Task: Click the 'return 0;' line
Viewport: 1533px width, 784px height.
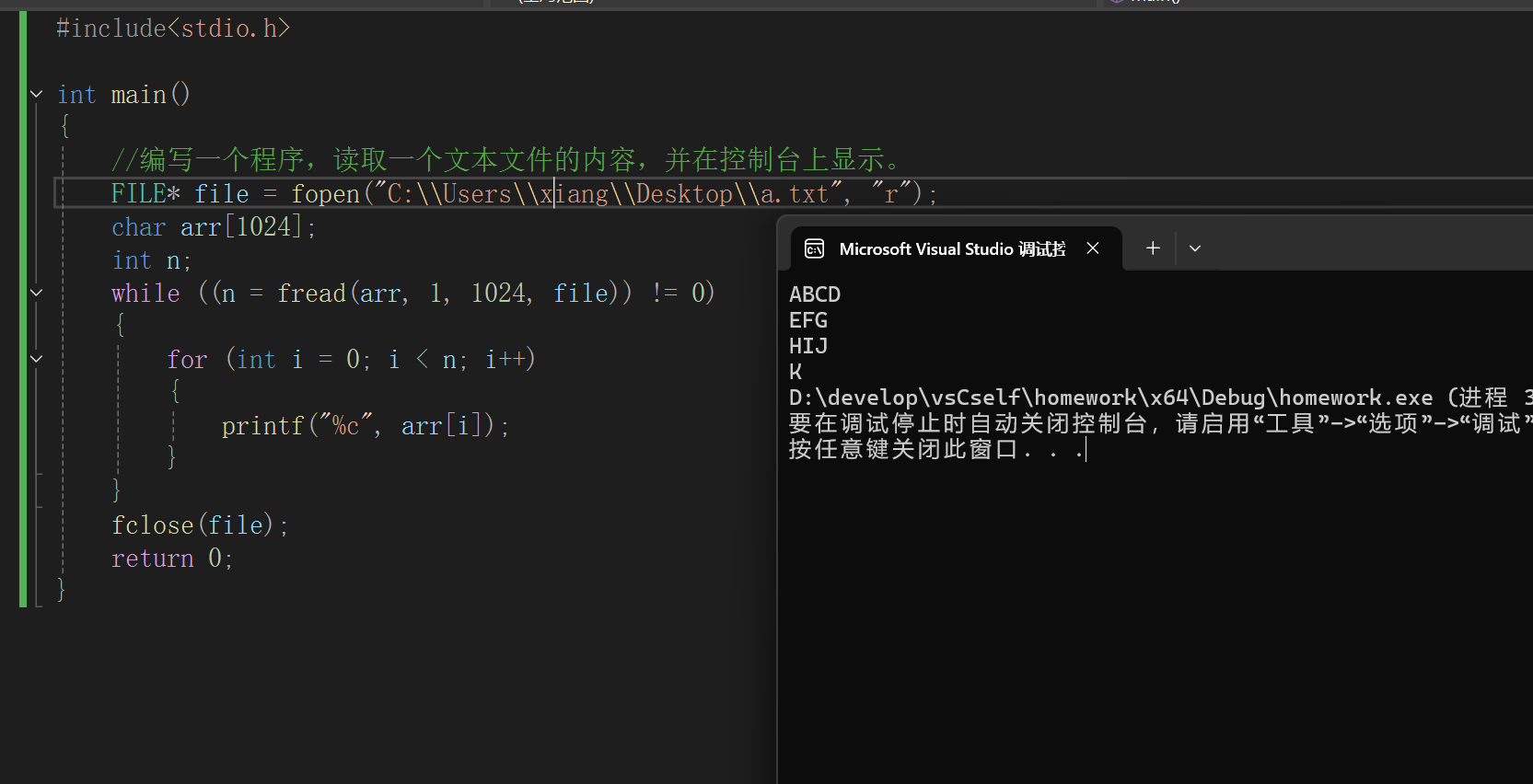Action: (x=172, y=559)
